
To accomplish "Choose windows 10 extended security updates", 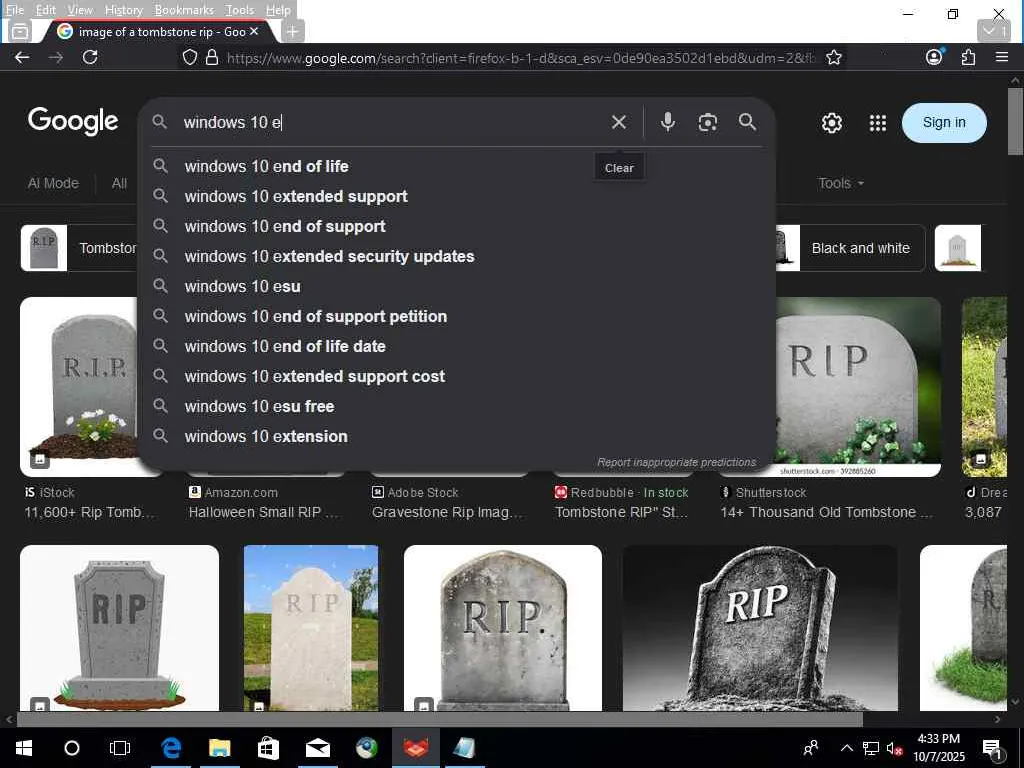I will click(x=456, y=257).
